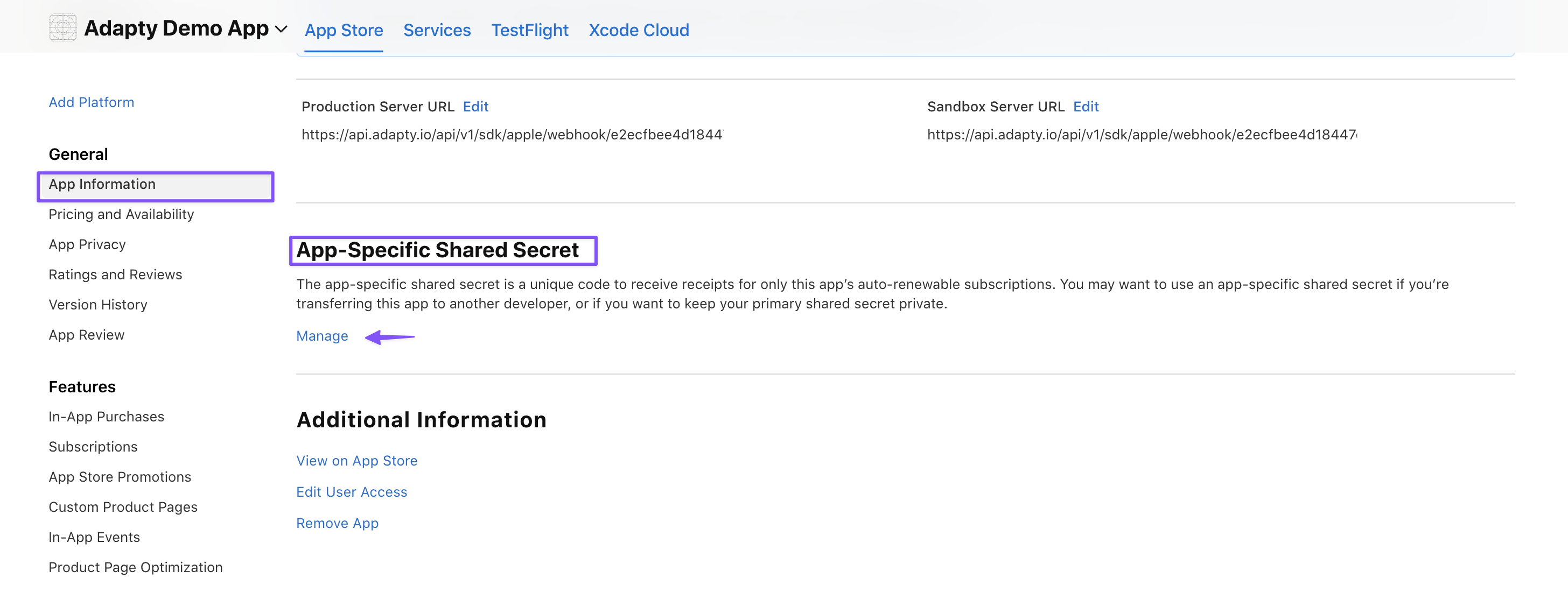Viewport: 1568px width, 606px height.
Task: Manage the app-specific shared secret
Action: [x=321, y=336]
